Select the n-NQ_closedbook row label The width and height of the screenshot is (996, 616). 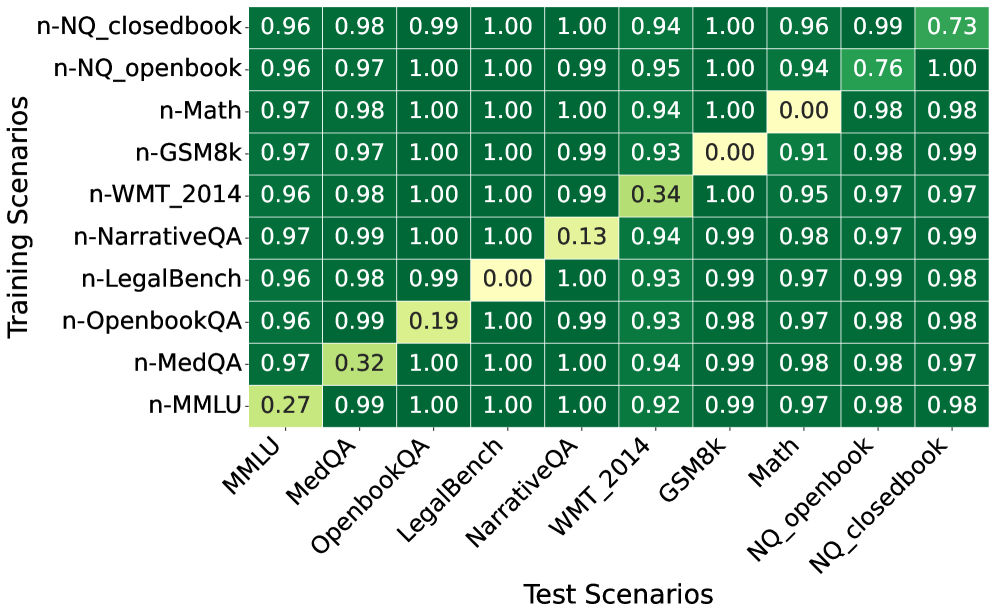click(x=140, y=28)
